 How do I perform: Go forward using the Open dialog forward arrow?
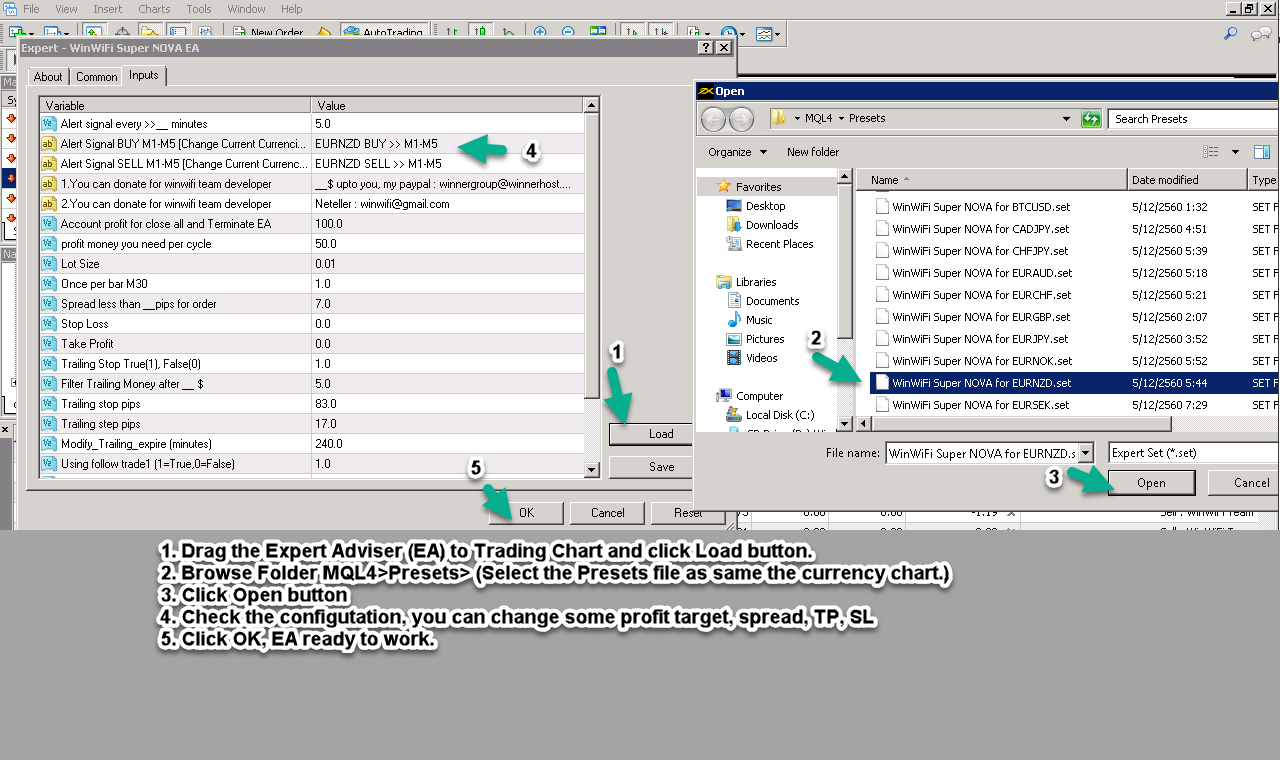click(741, 119)
